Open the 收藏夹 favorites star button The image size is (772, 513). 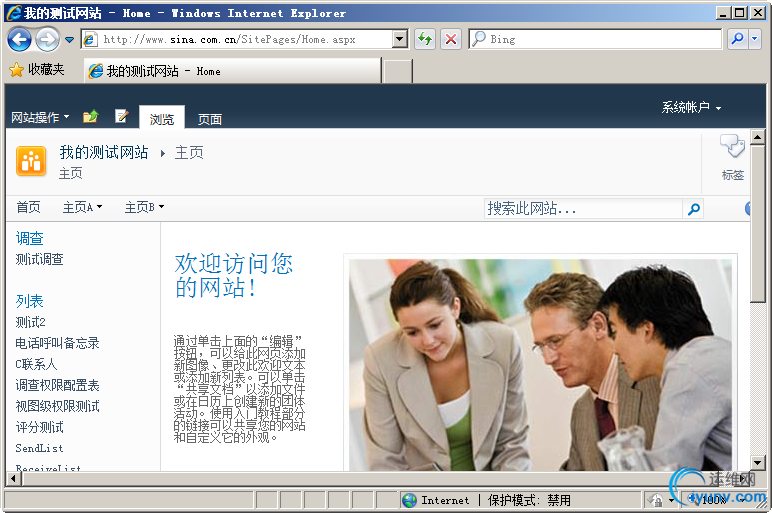(36, 69)
